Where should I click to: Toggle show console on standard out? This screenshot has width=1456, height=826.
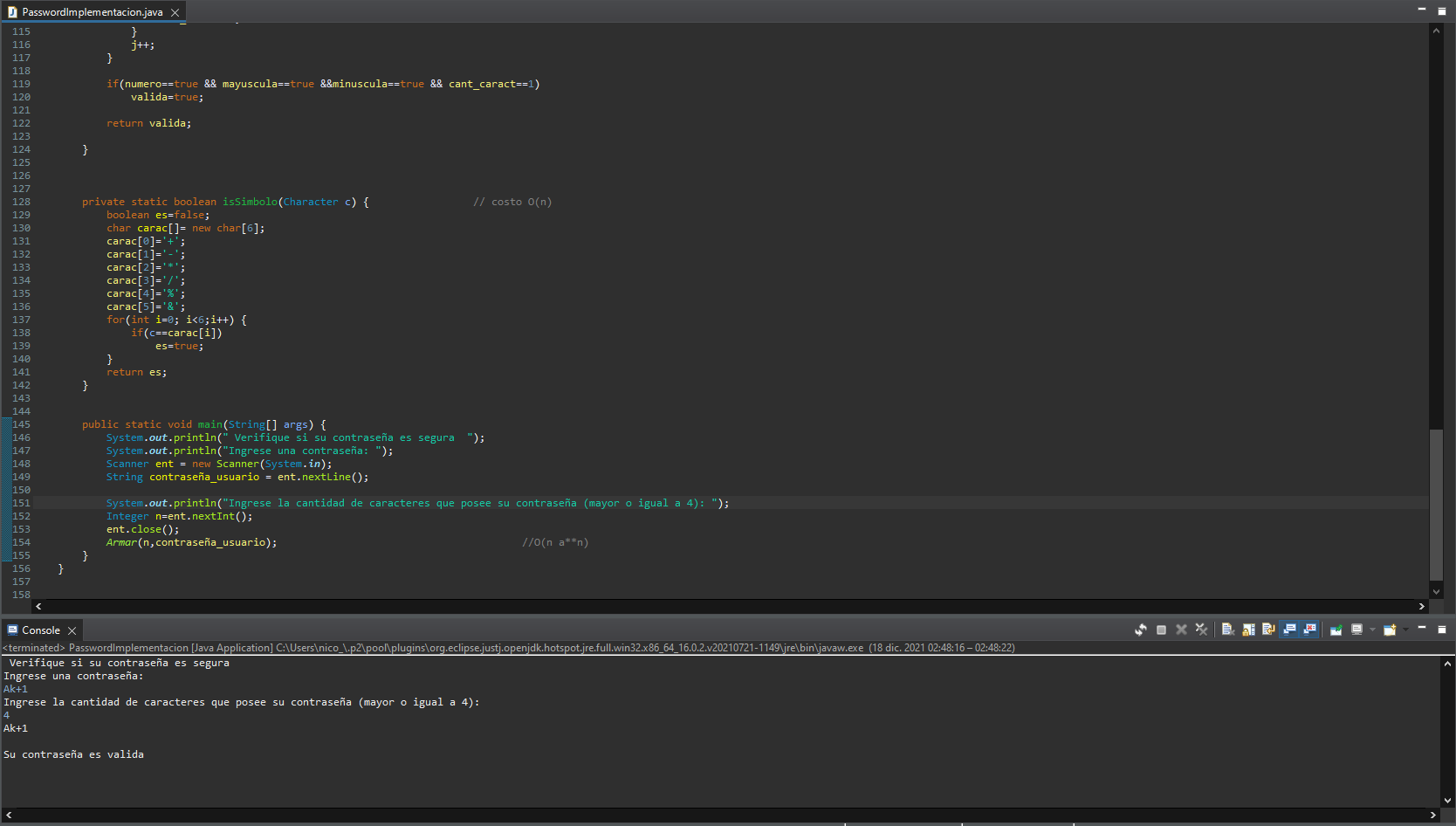click(x=1289, y=630)
